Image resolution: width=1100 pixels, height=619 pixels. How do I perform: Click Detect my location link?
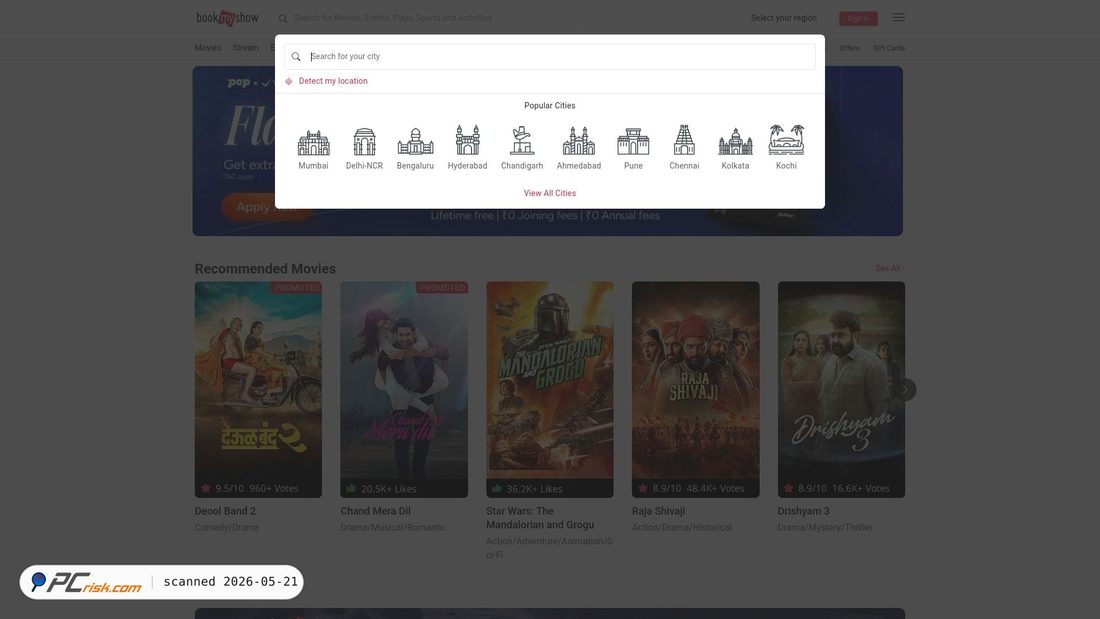coord(333,81)
